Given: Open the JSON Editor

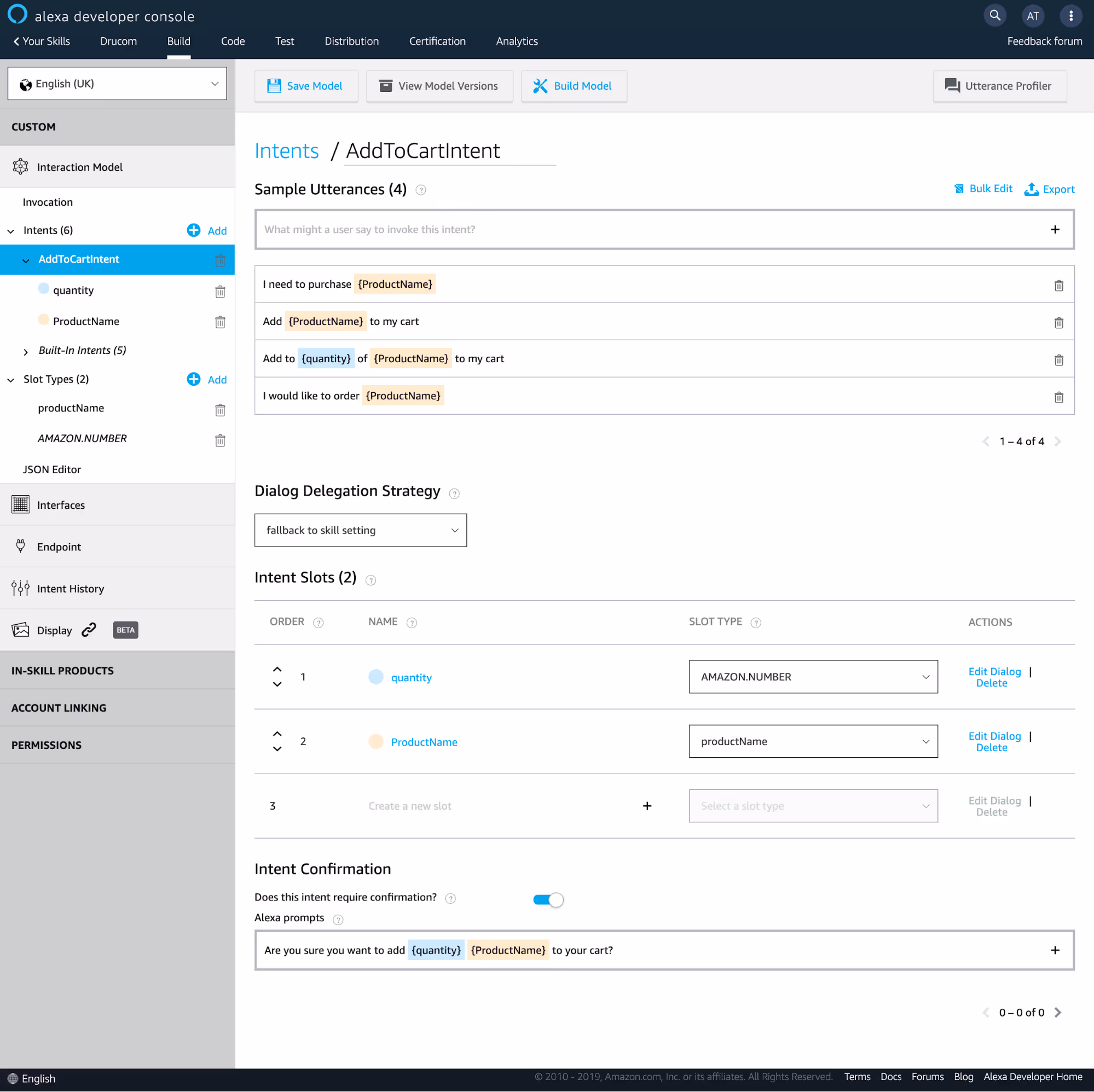Looking at the screenshot, I should (51, 469).
